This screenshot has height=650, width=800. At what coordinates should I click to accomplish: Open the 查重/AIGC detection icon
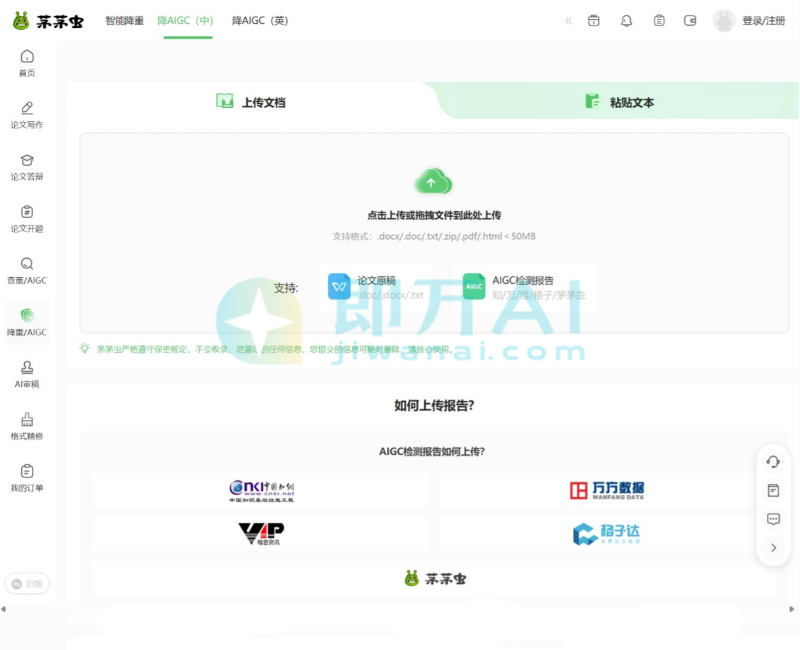coord(27,272)
